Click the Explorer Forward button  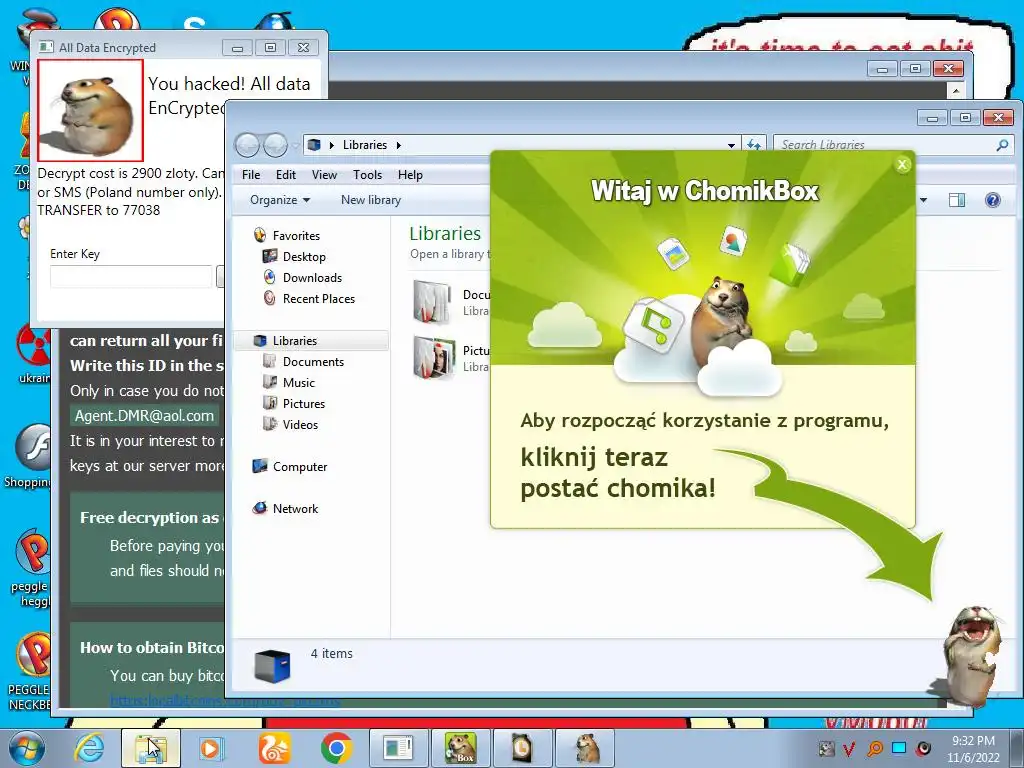[x=276, y=145]
